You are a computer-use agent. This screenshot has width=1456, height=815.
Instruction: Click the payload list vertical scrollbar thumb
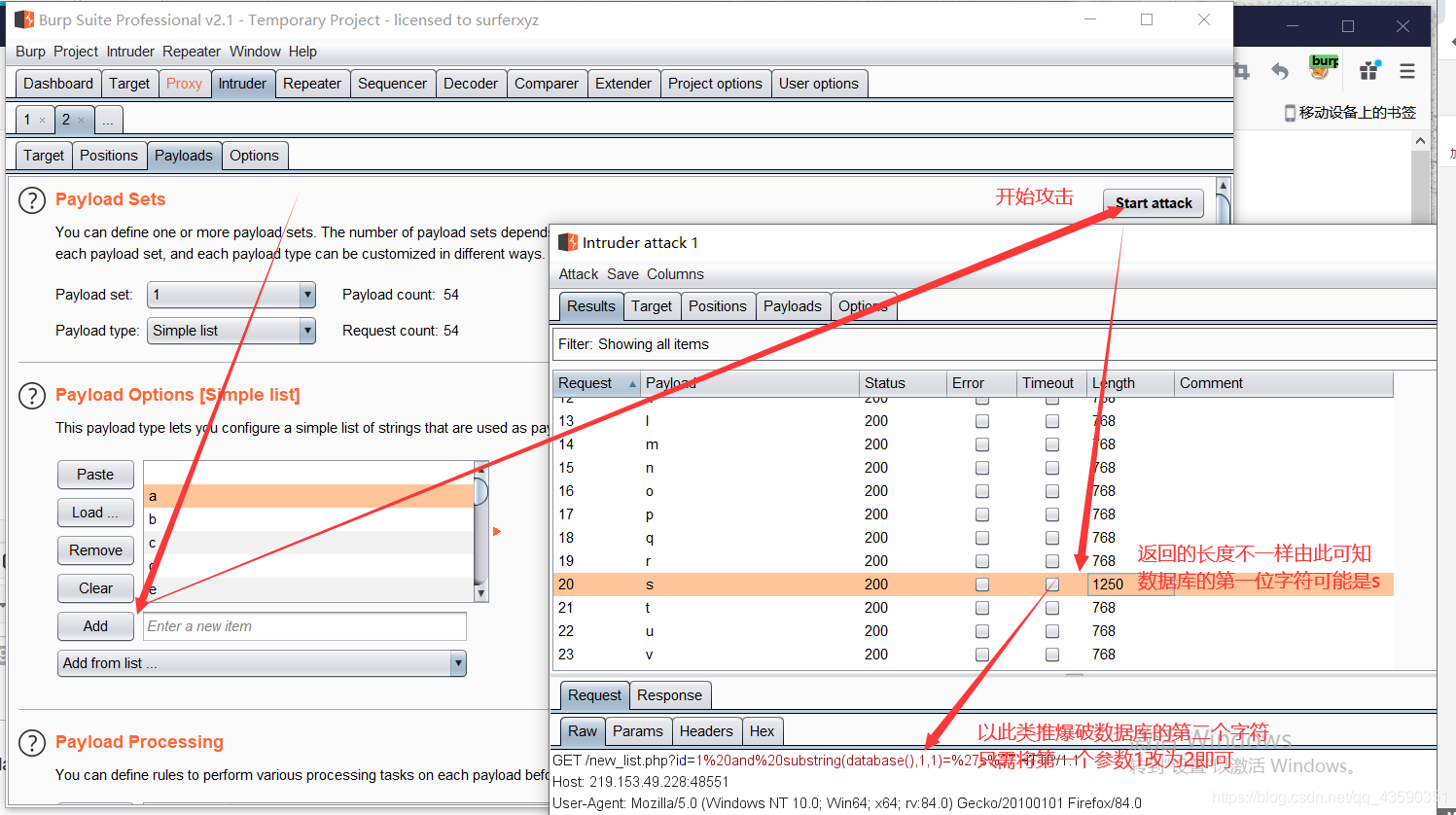pos(480,491)
